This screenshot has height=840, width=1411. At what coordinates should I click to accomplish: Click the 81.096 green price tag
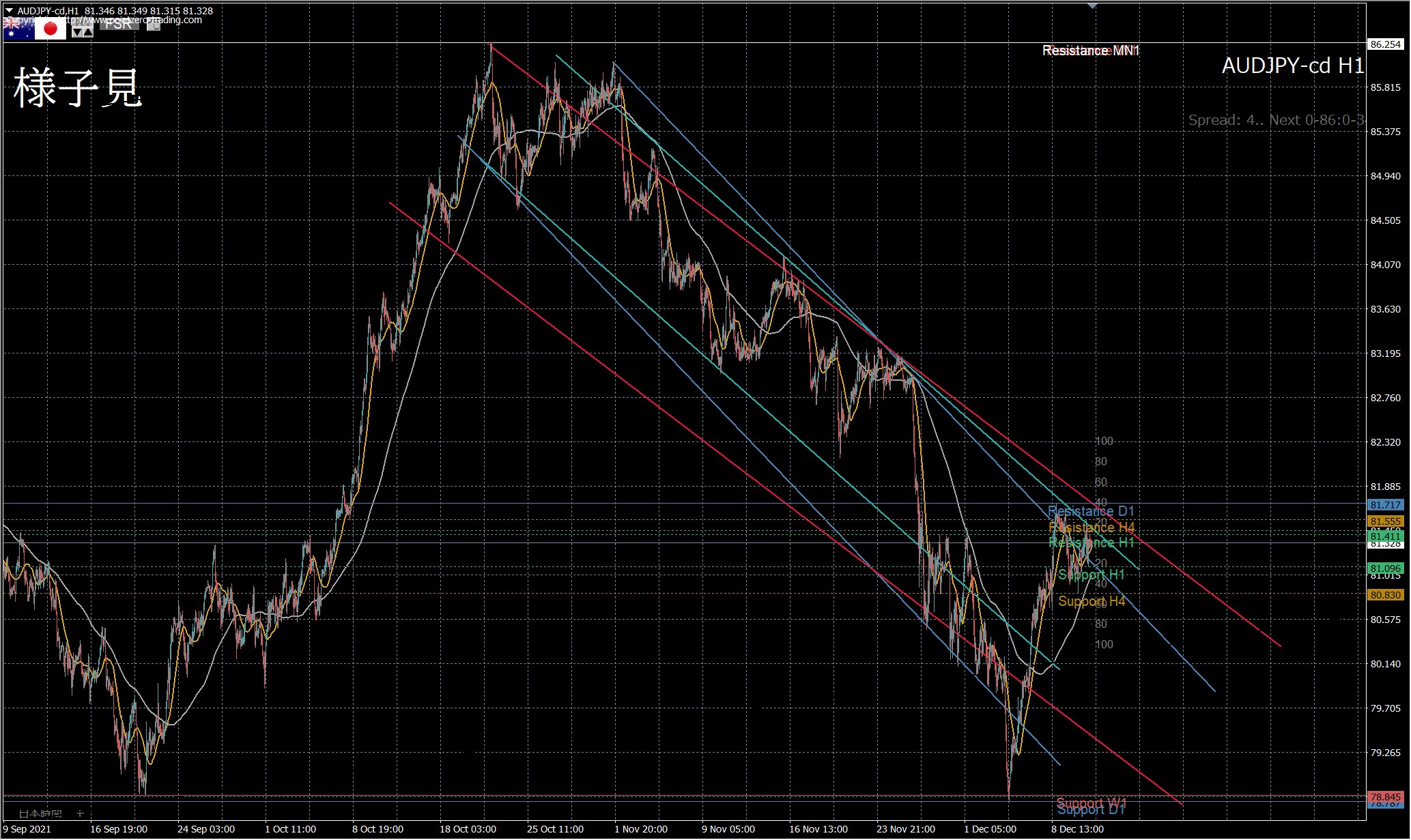click(x=1385, y=568)
